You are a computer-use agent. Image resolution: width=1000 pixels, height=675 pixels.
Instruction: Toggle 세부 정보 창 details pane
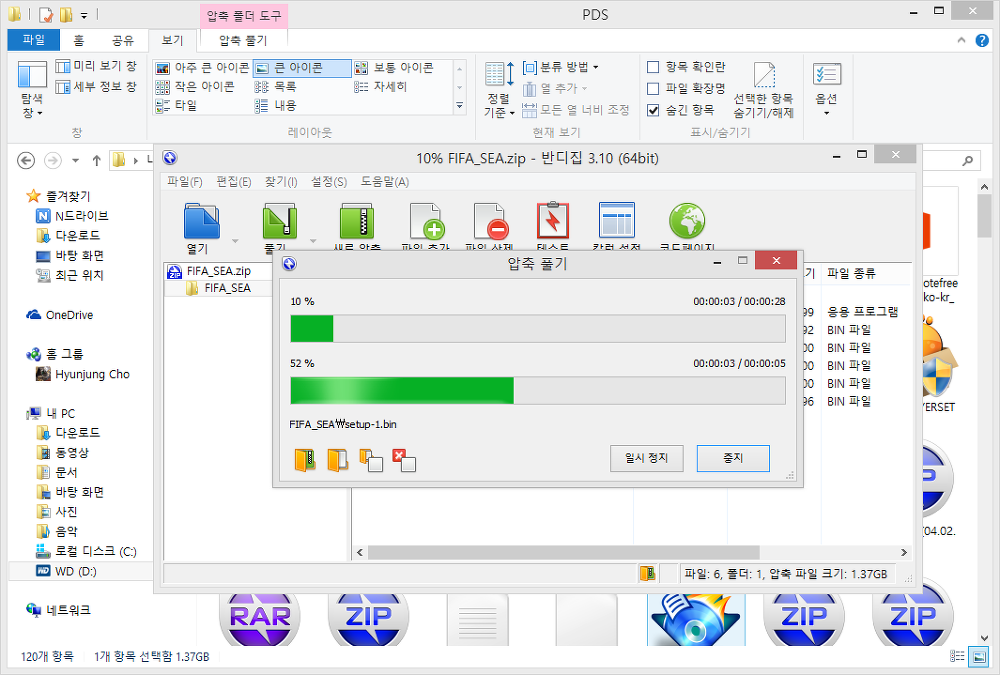coord(96,87)
